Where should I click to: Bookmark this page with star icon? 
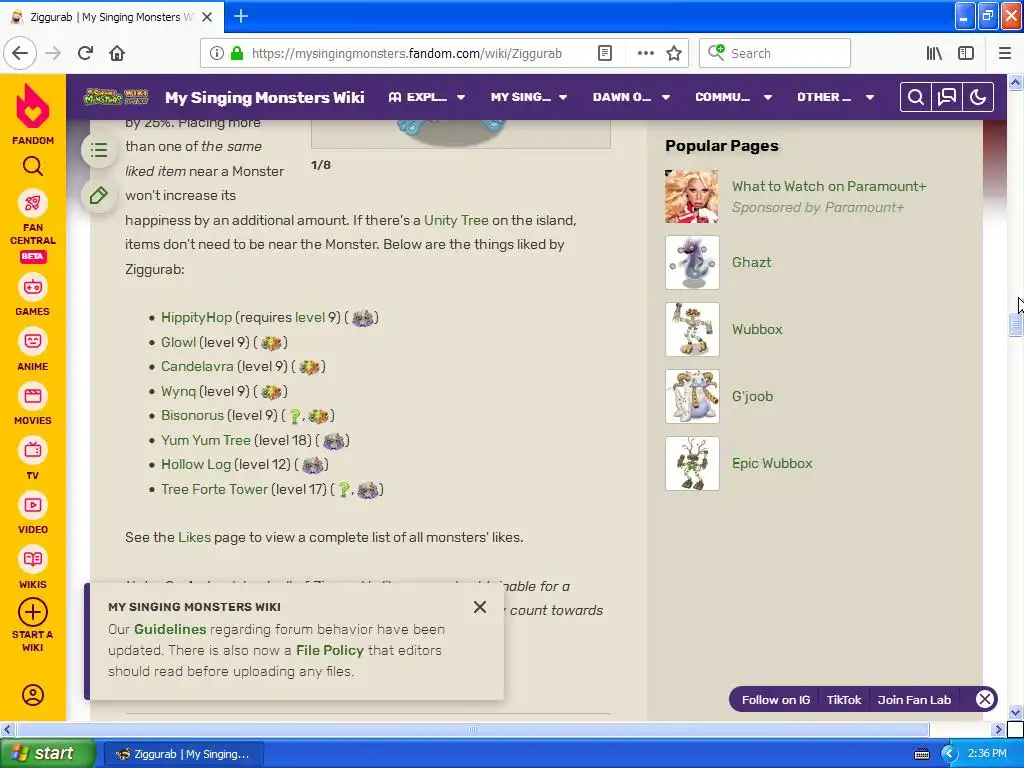674,53
